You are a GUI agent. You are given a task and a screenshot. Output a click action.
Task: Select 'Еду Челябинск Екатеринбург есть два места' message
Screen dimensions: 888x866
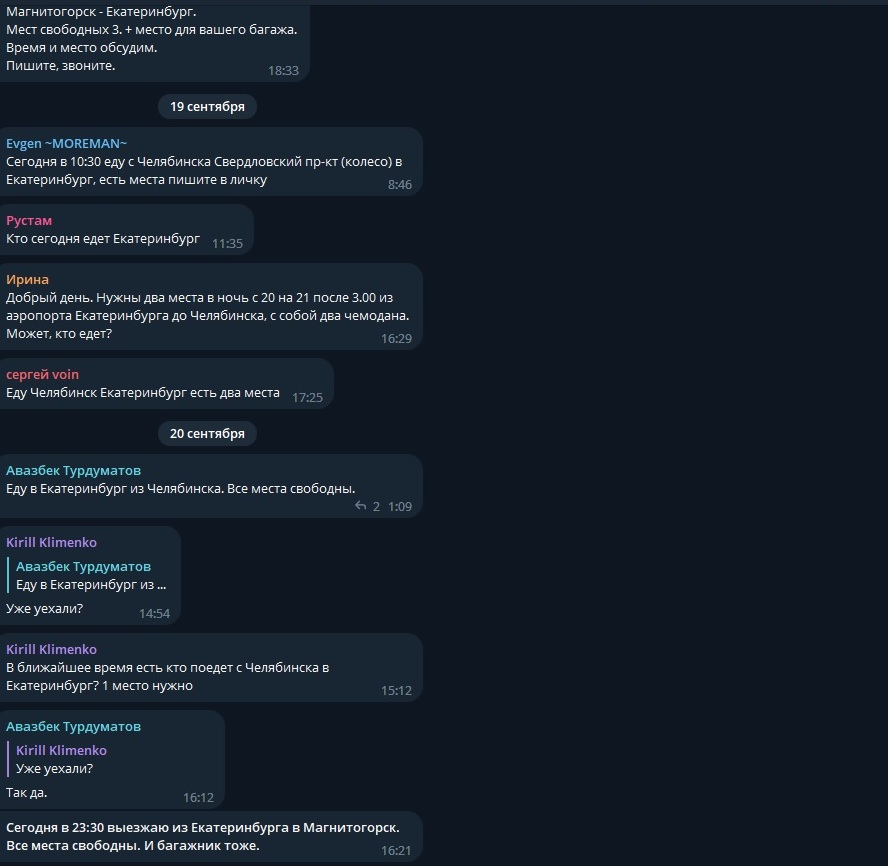point(166,383)
